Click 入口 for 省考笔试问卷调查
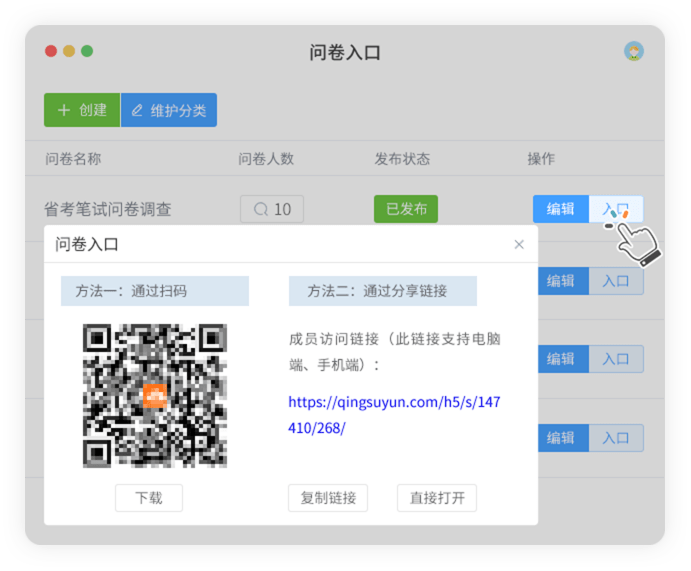The height and width of the screenshot is (571, 691). 616,209
